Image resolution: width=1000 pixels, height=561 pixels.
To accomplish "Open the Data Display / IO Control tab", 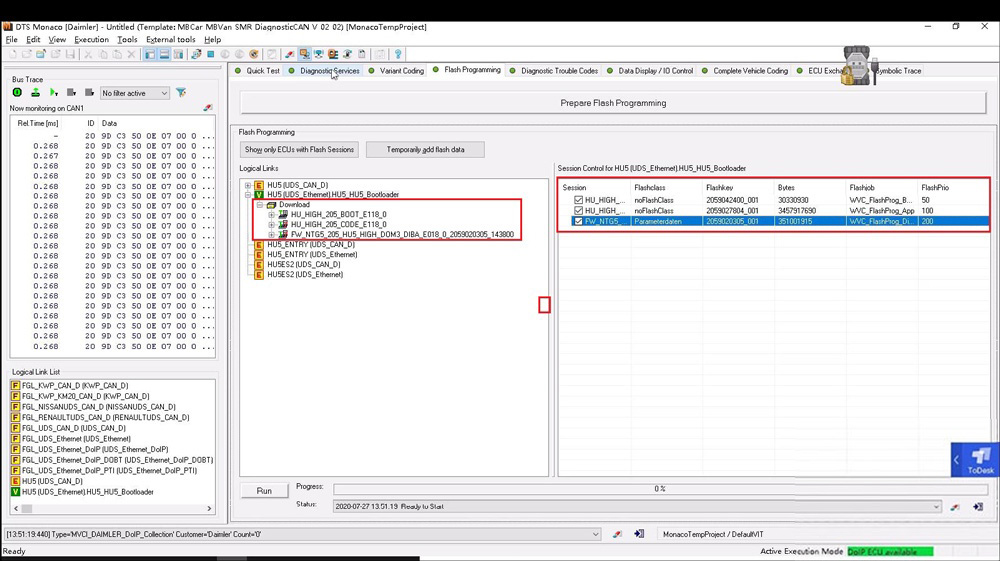I will pos(650,71).
